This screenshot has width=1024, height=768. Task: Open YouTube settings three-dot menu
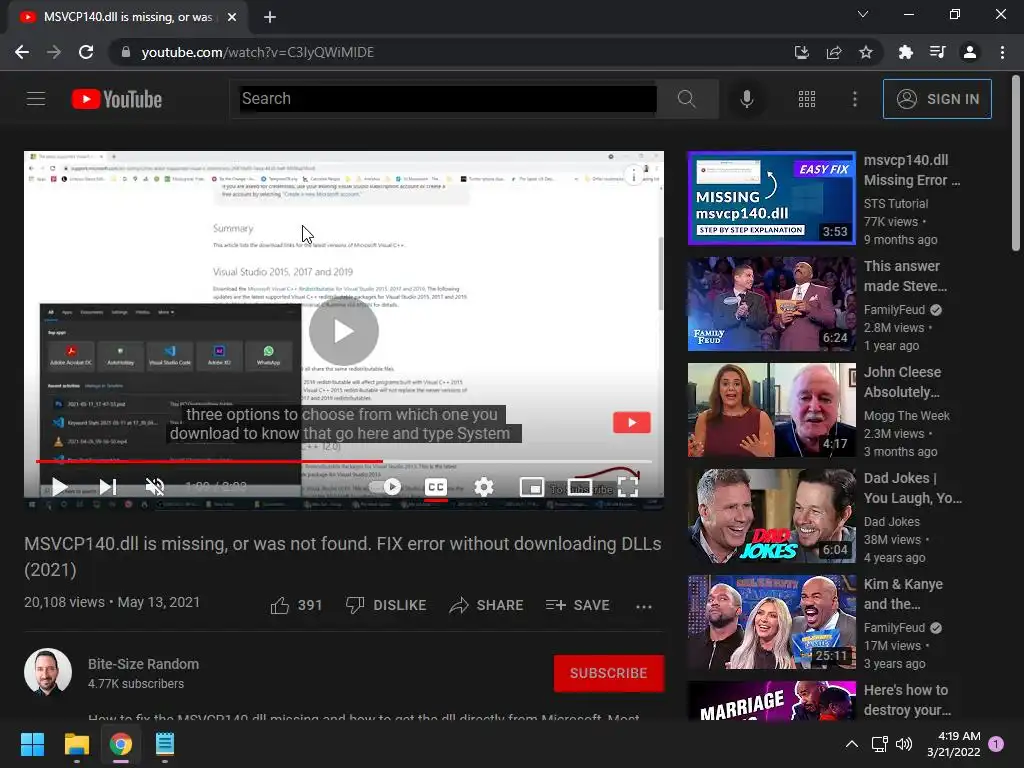[x=855, y=99]
